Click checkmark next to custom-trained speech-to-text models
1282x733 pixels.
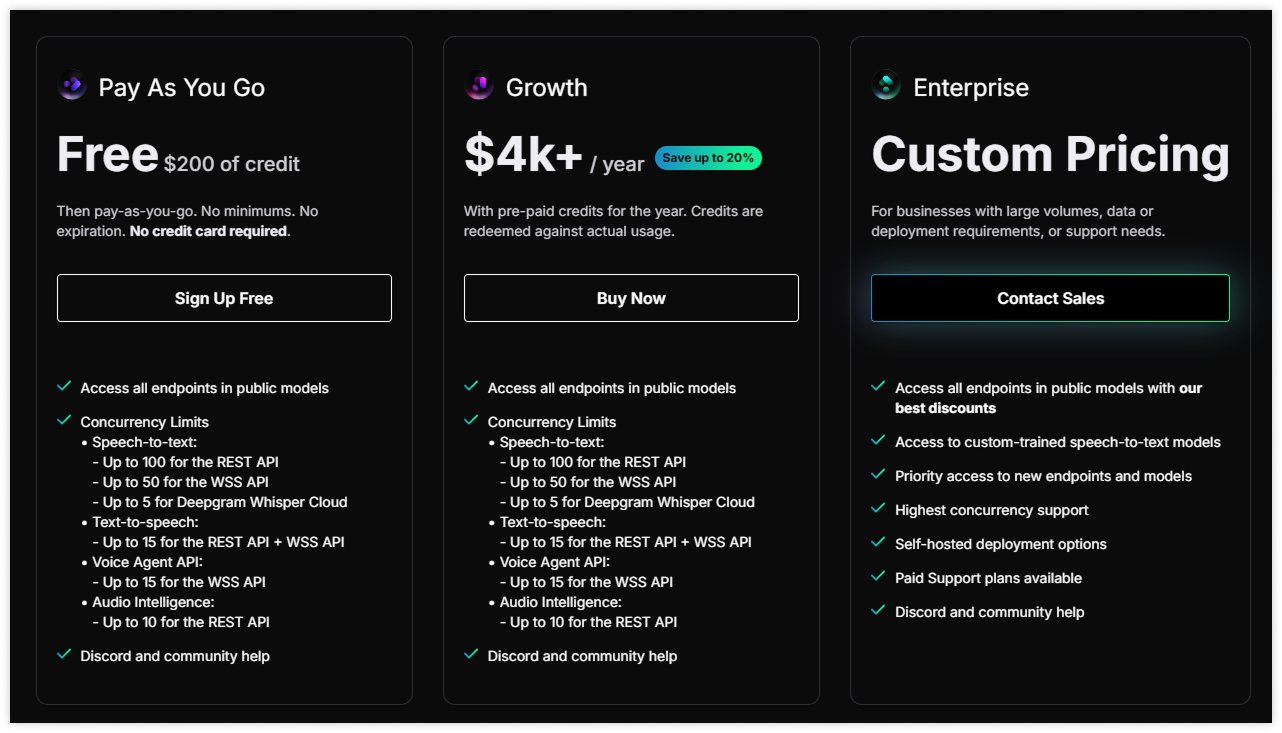tap(878, 441)
